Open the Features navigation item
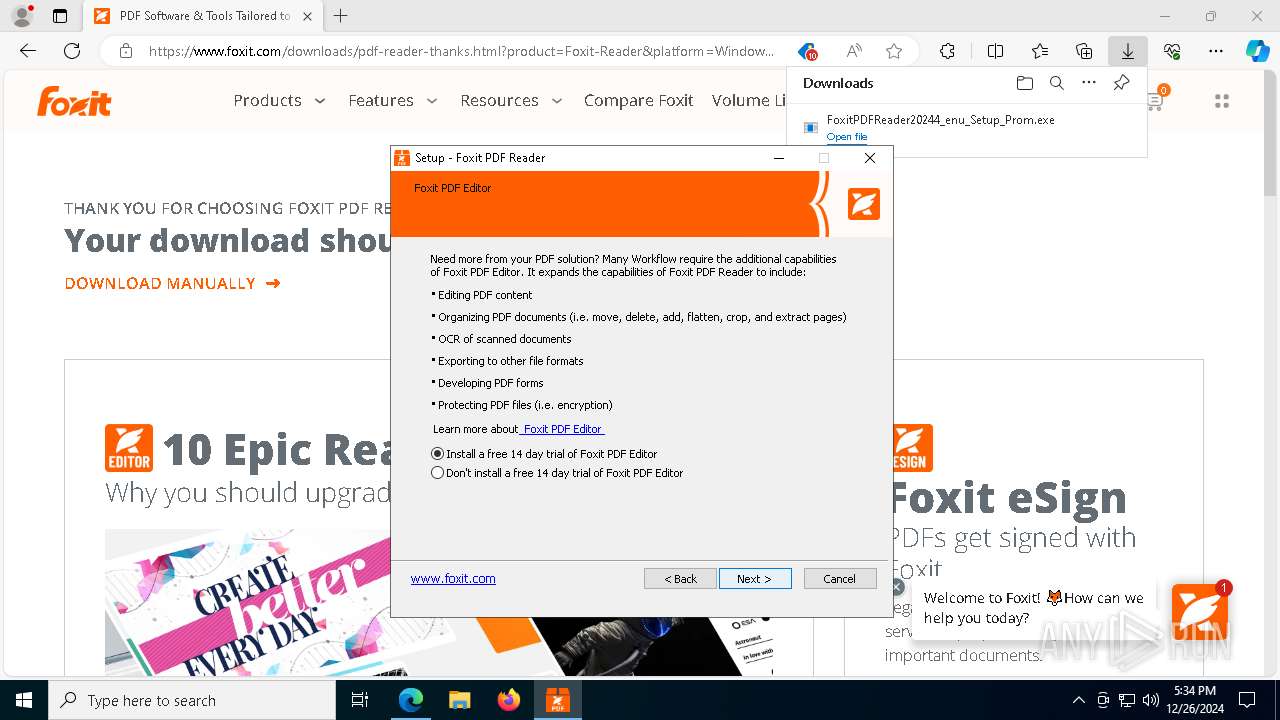Image resolution: width=1280 pixels, height=720 pixels. point(381,100)
